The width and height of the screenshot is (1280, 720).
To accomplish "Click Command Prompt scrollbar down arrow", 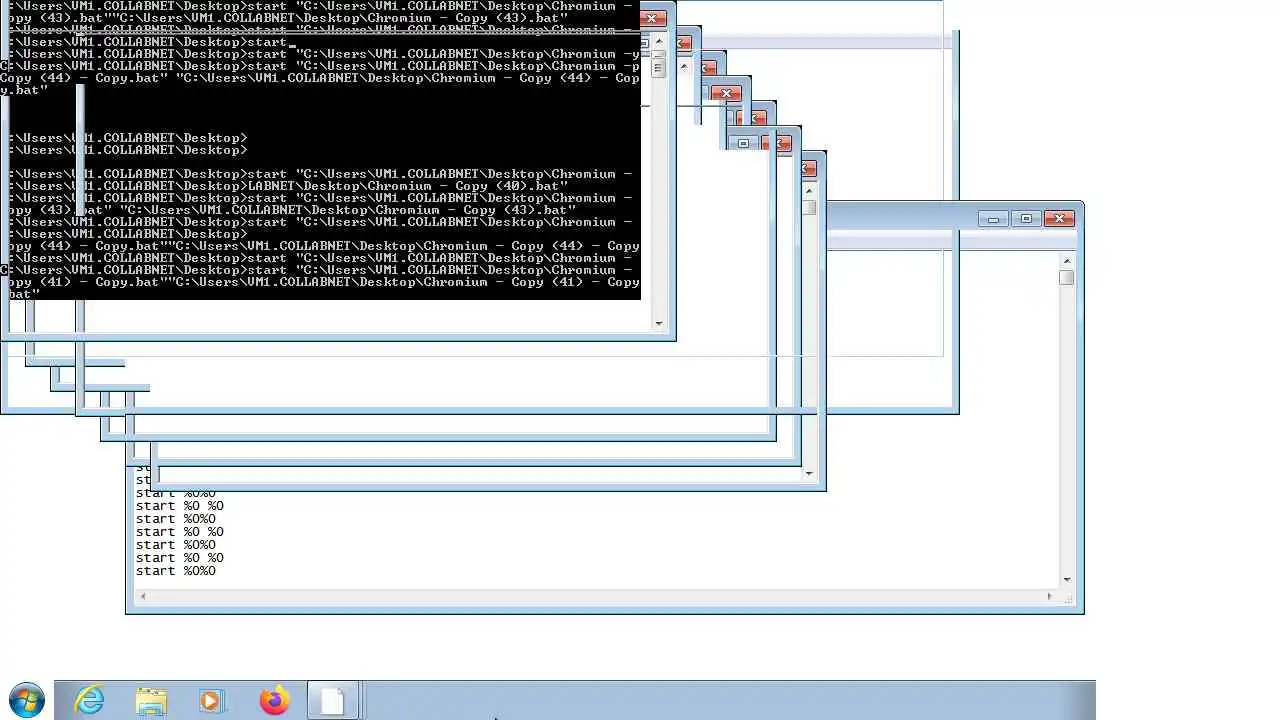I will point(658,323).
